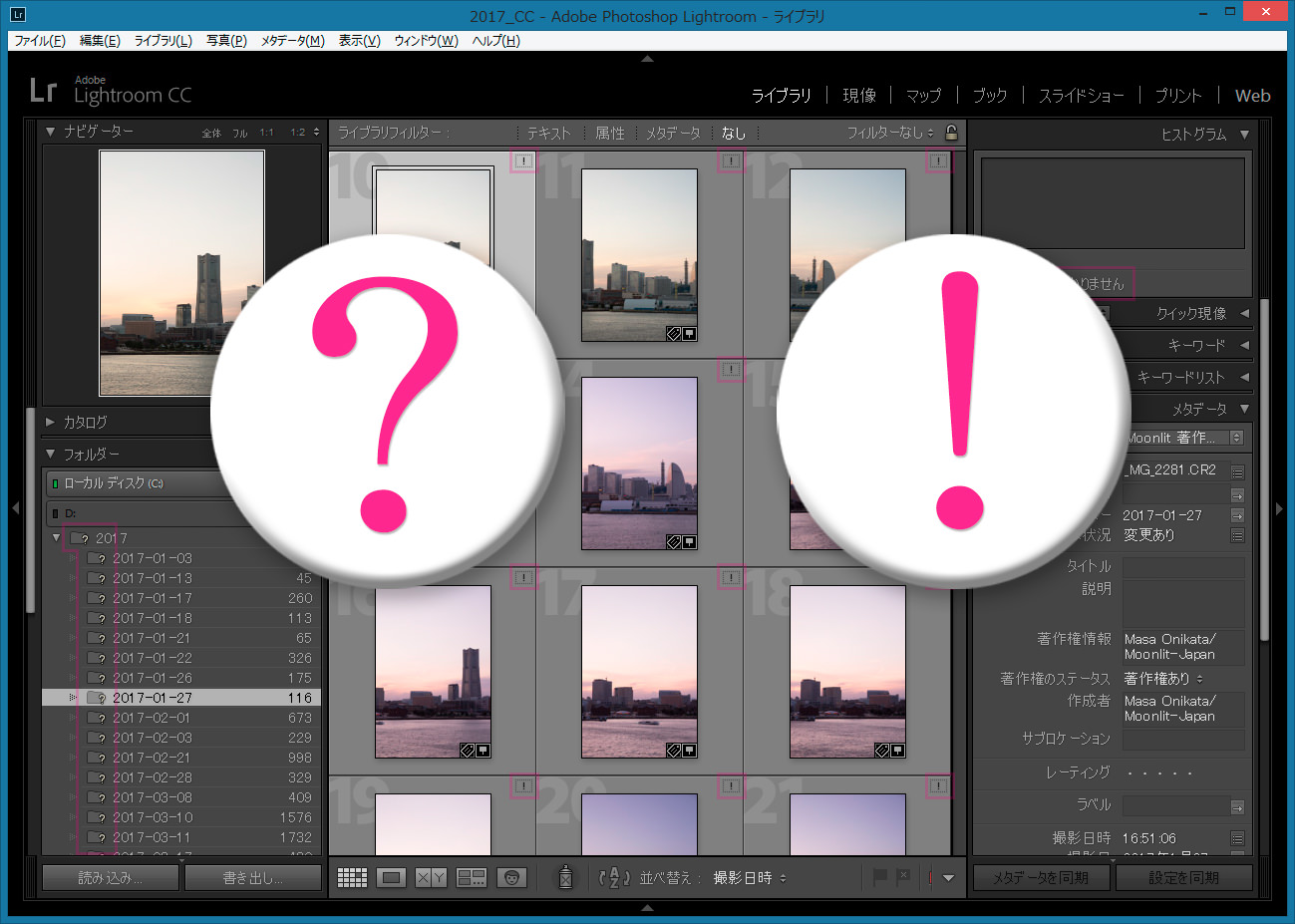Select the 2017-02-21 folder
This screenshot has width=1295, height=924.
click(x=181, y=758)
